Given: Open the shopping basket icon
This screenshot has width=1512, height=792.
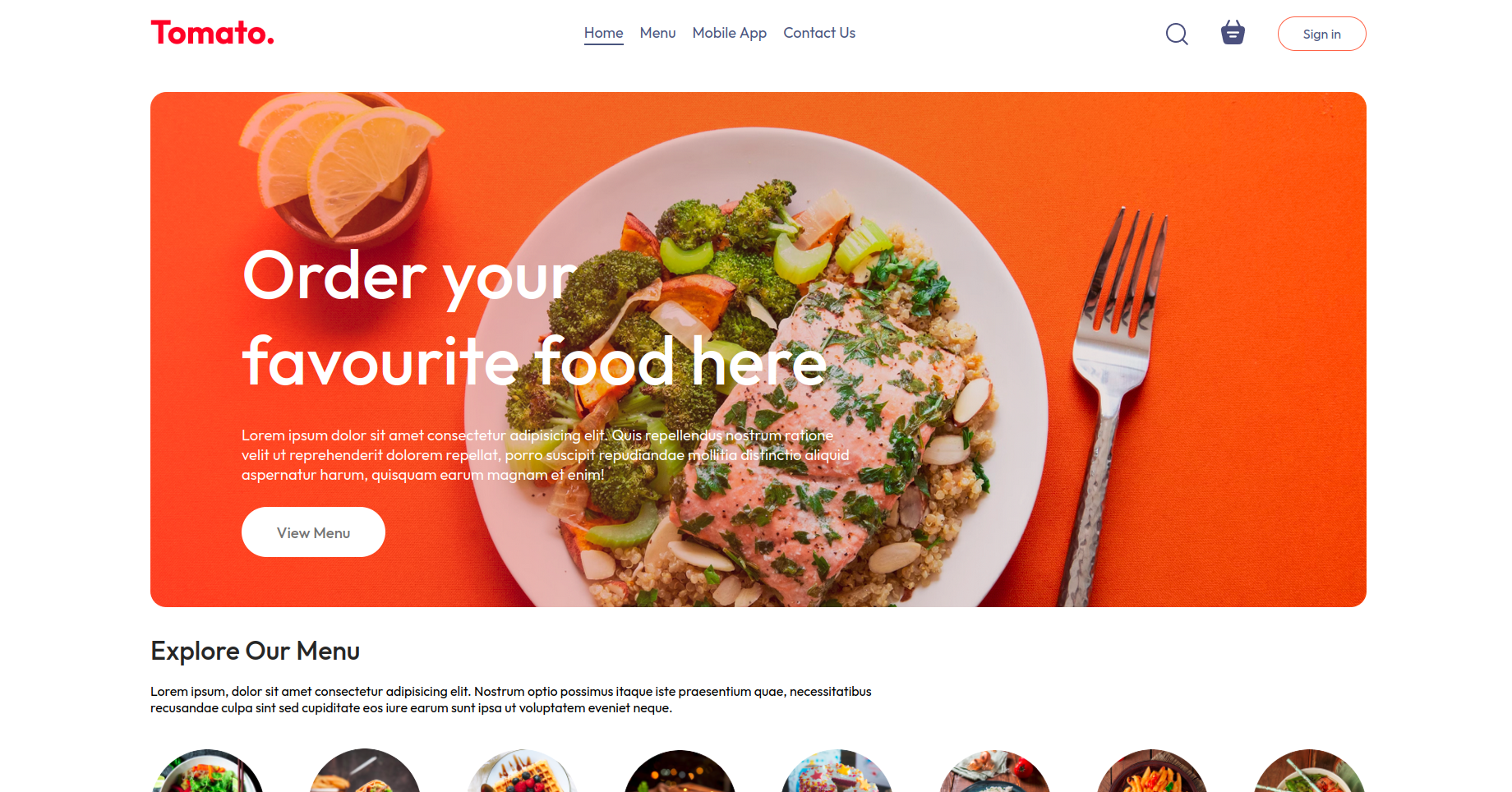Looking at the screenshot, I should (x=1233, y=33).
